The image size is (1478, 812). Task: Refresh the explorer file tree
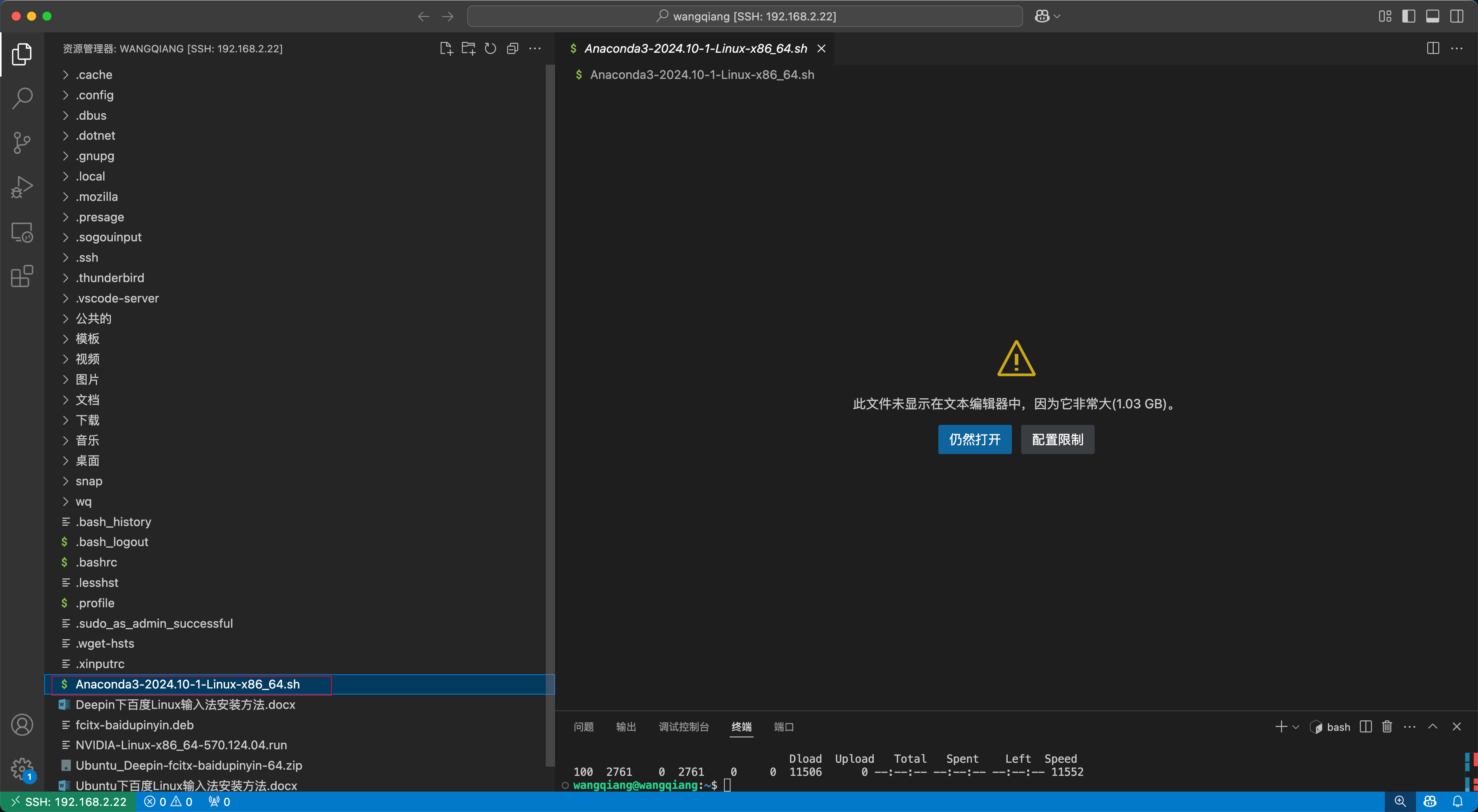[x=490, y=49]
